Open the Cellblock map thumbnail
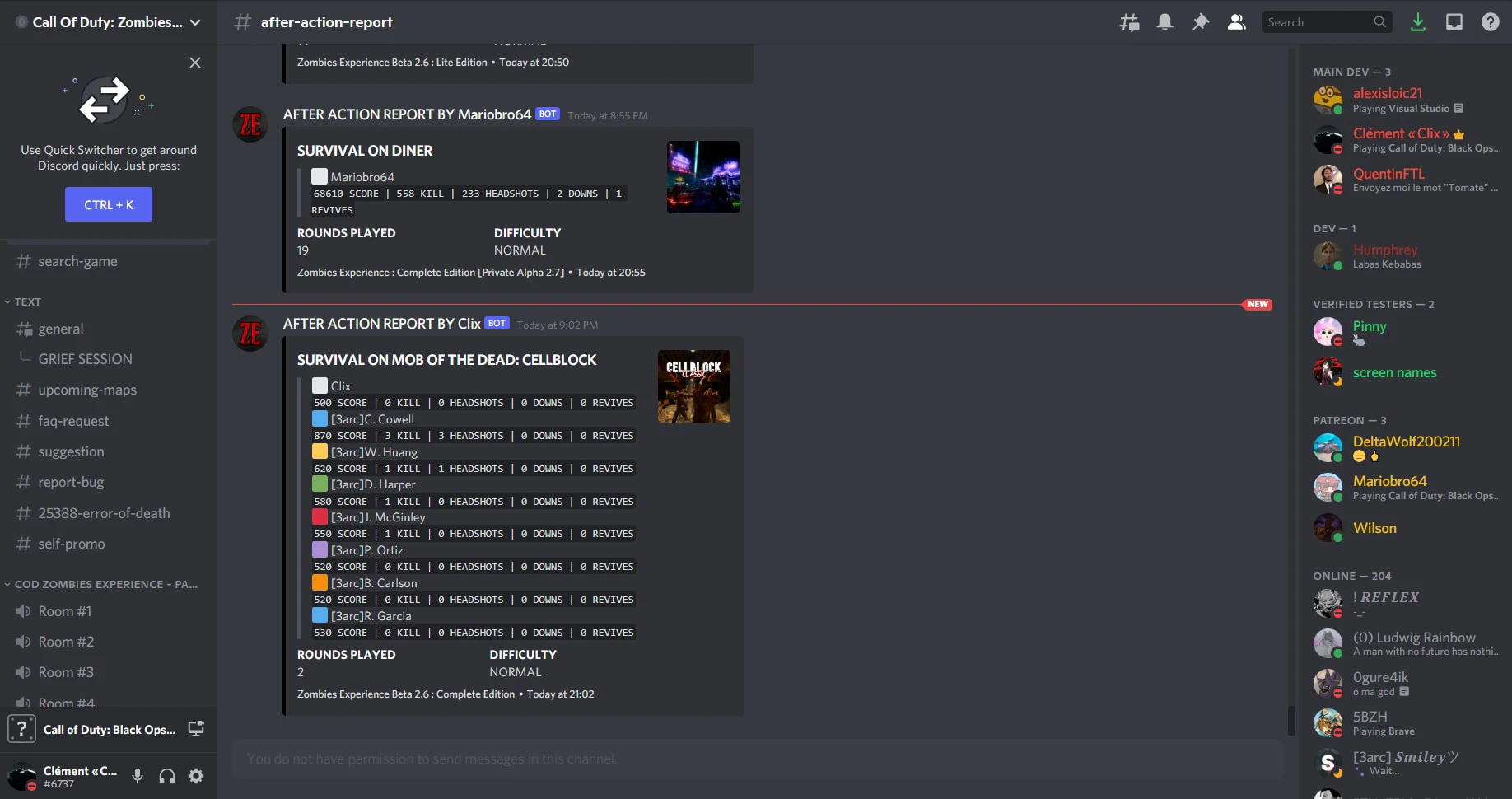Screen dimensions: 1512x799 pos(693,386)
